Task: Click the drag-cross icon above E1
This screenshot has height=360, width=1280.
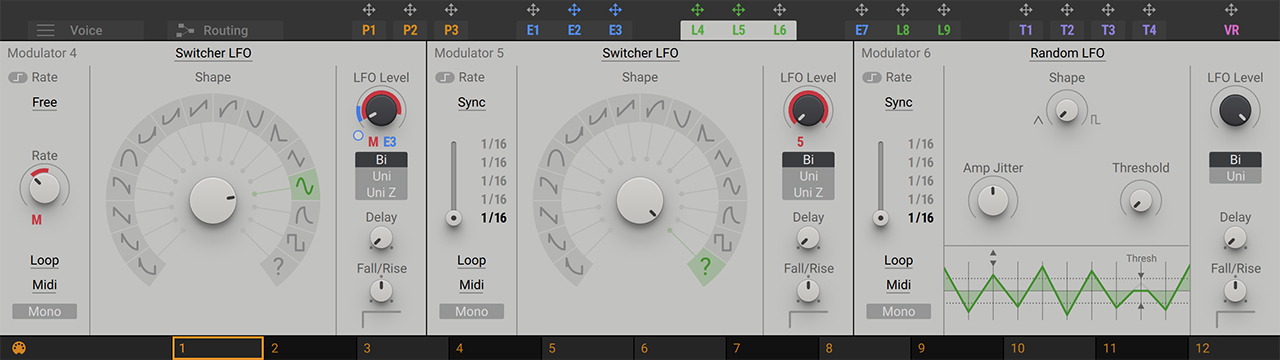Action: point(533,10)
